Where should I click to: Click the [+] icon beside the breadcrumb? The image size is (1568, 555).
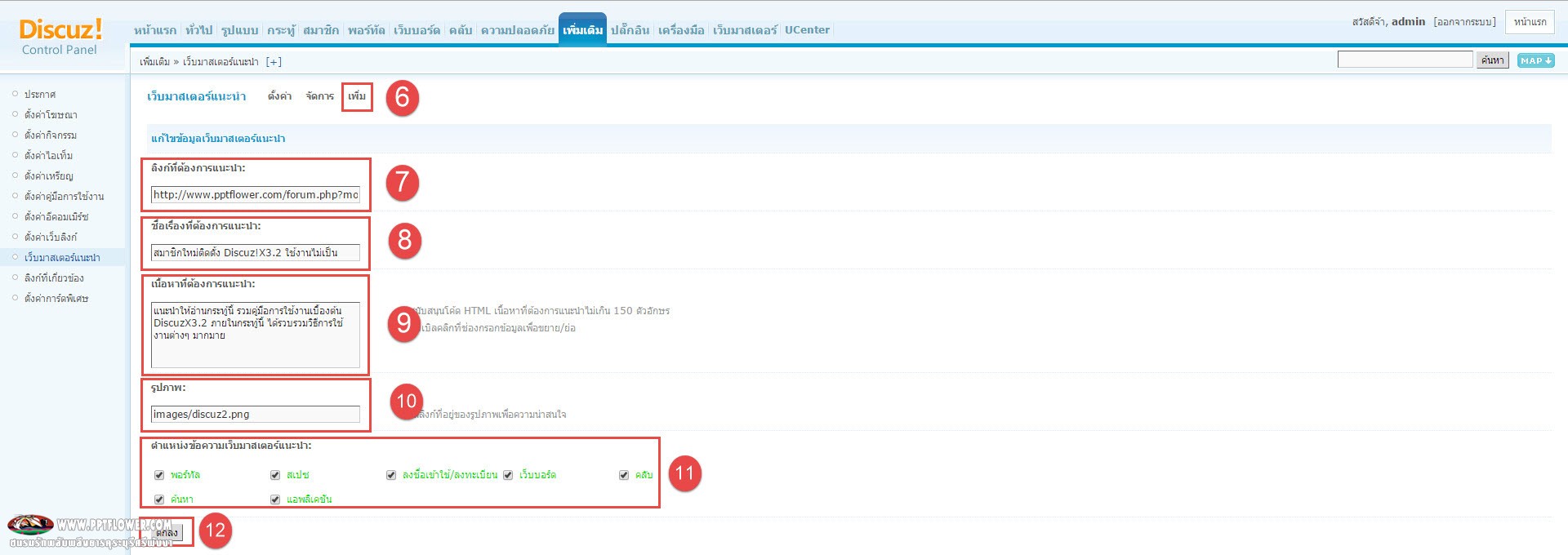click(x=274, y=62)
